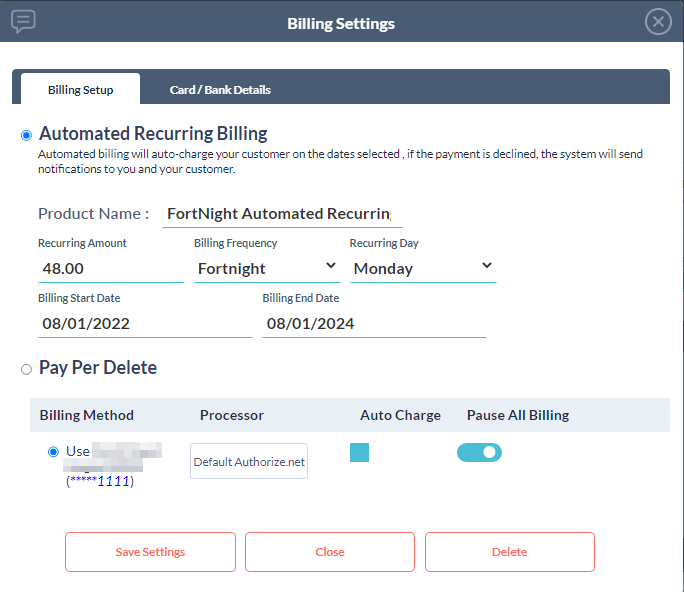Screen dimensions: 684x592
Task: Open the Recurring Day dropdown
Action: (x=423, y=268)
